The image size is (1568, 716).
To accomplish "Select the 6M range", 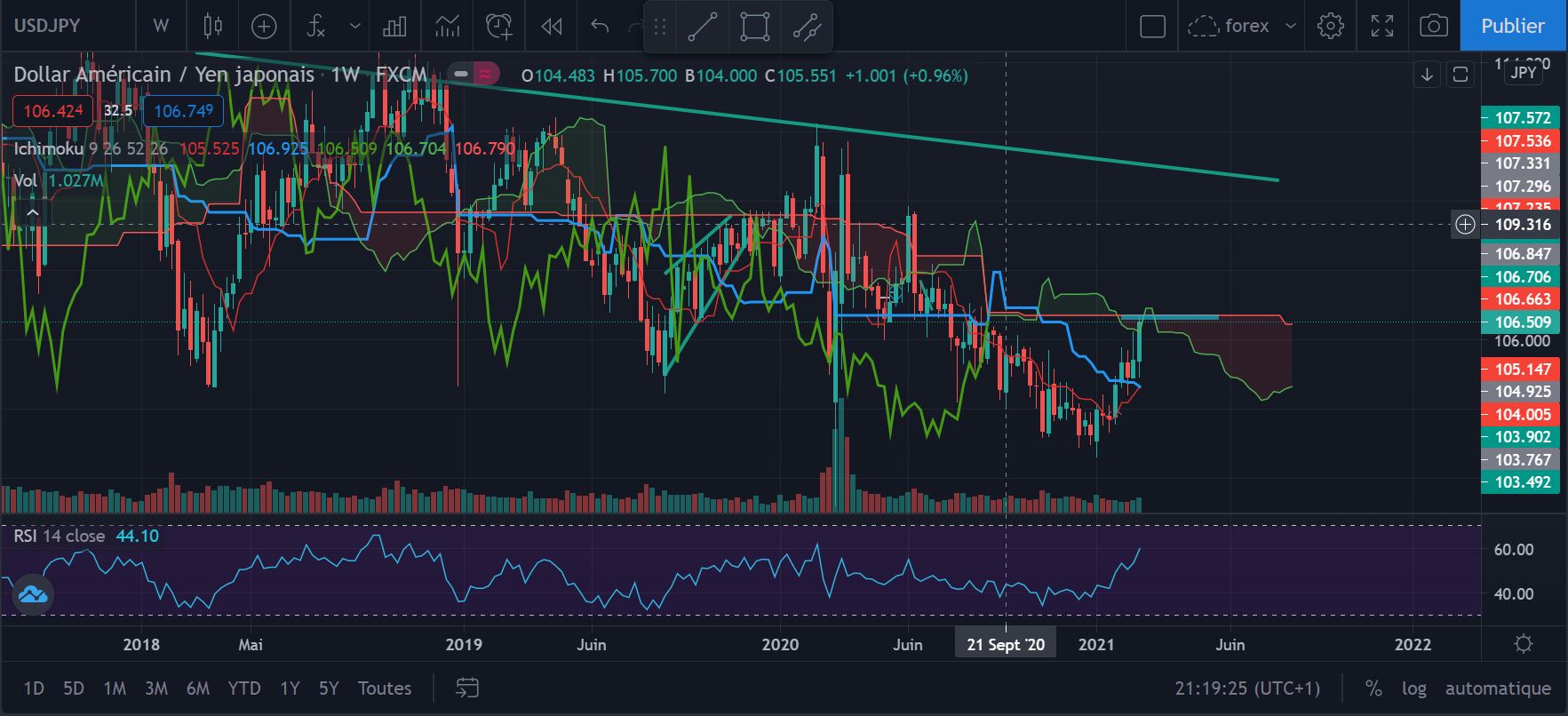I will [x=198, y=688].
